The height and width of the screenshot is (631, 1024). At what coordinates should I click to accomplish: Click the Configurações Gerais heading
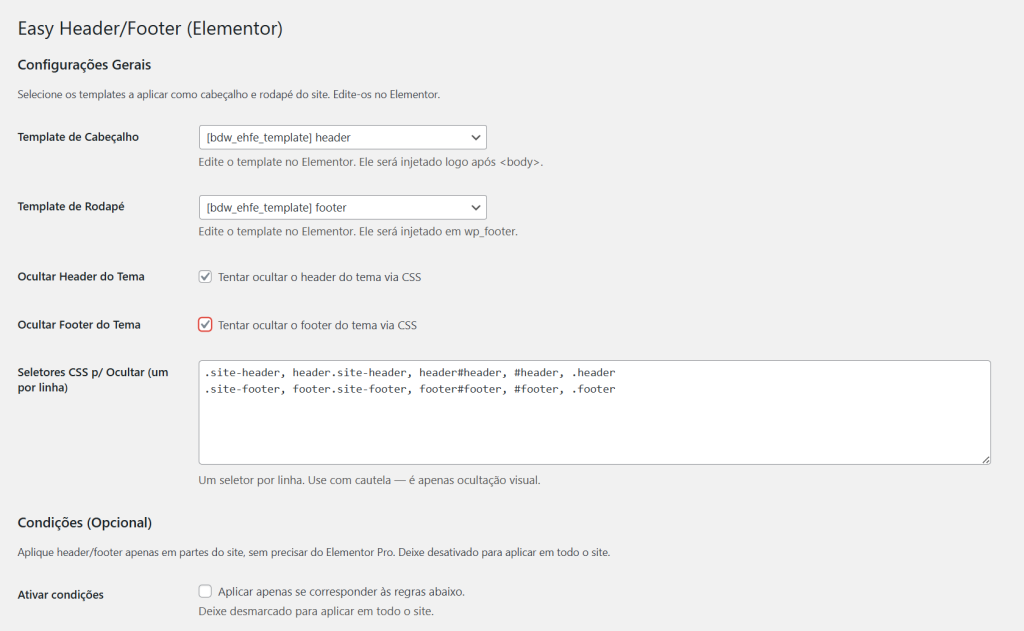pos(84,65)
